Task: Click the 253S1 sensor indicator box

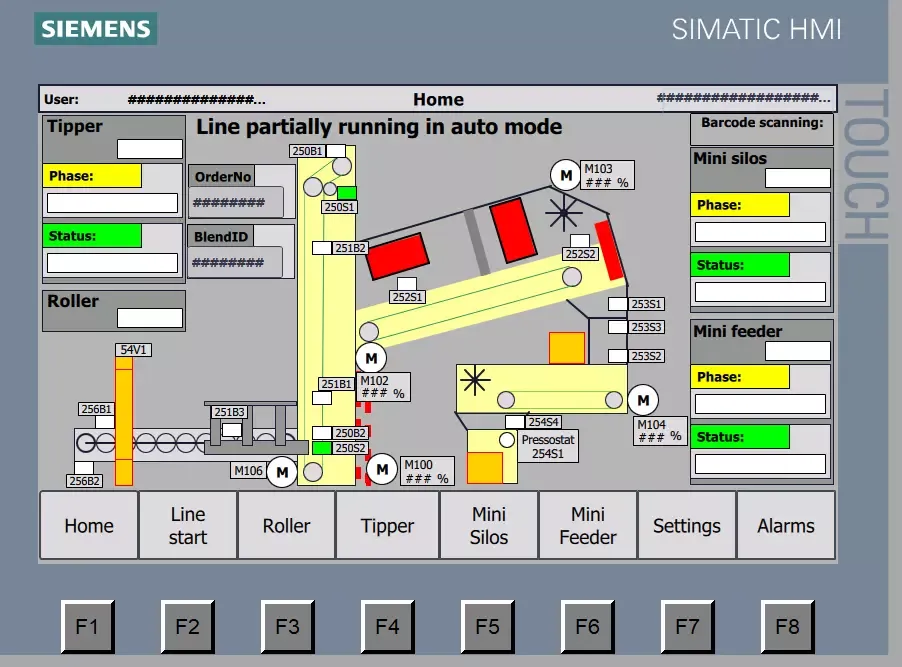Action: coord(617,303)
